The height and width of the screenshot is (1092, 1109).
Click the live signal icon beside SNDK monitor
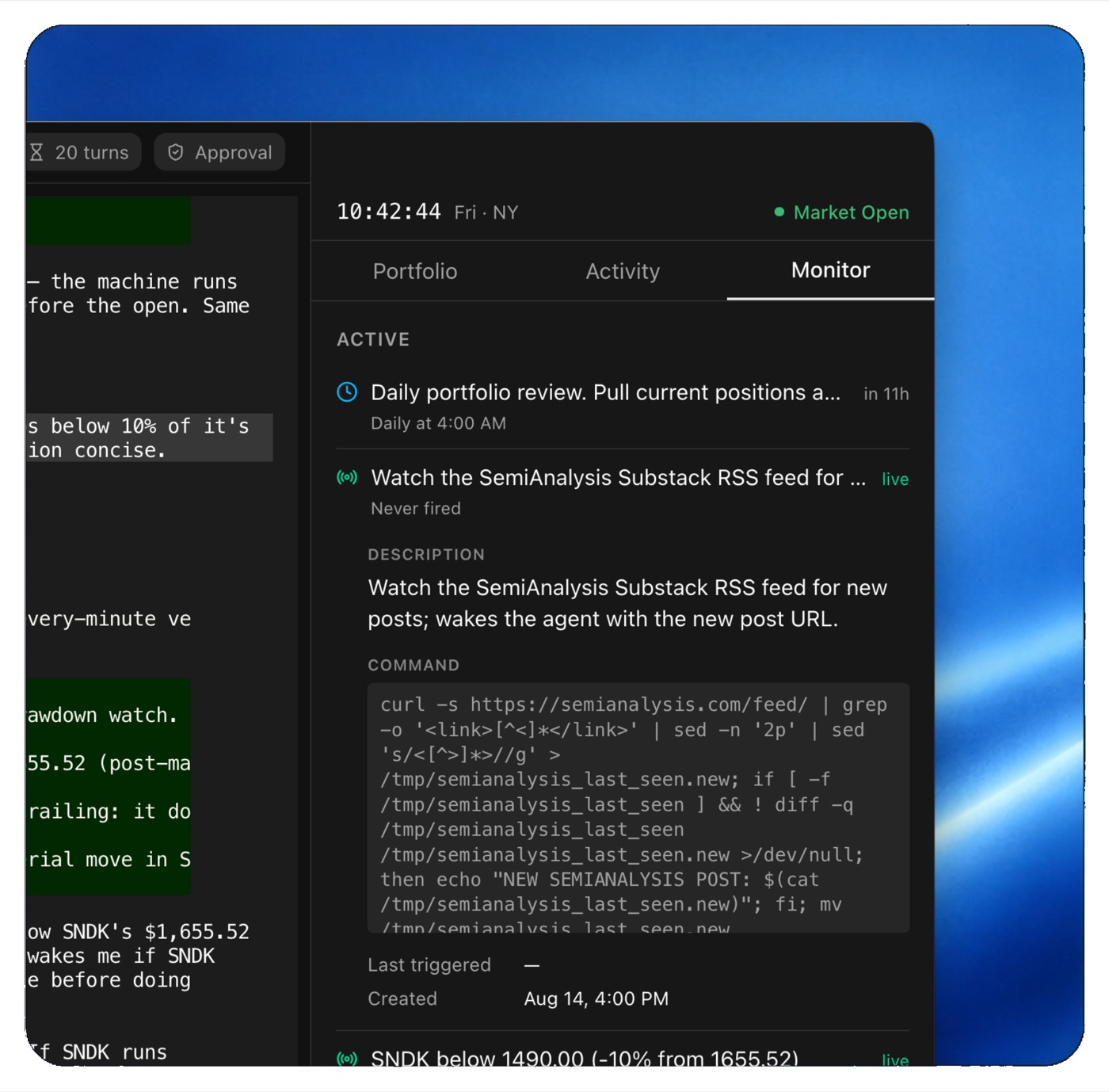pos(347,1058)
